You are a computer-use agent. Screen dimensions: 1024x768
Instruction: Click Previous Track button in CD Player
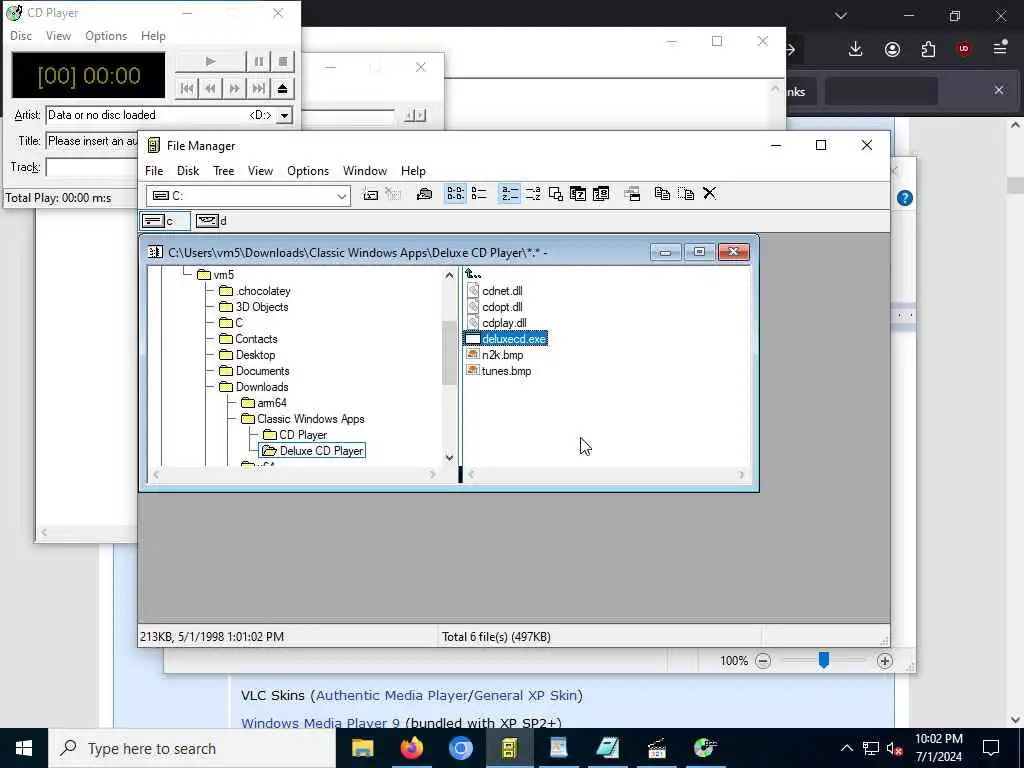(187, 88)
